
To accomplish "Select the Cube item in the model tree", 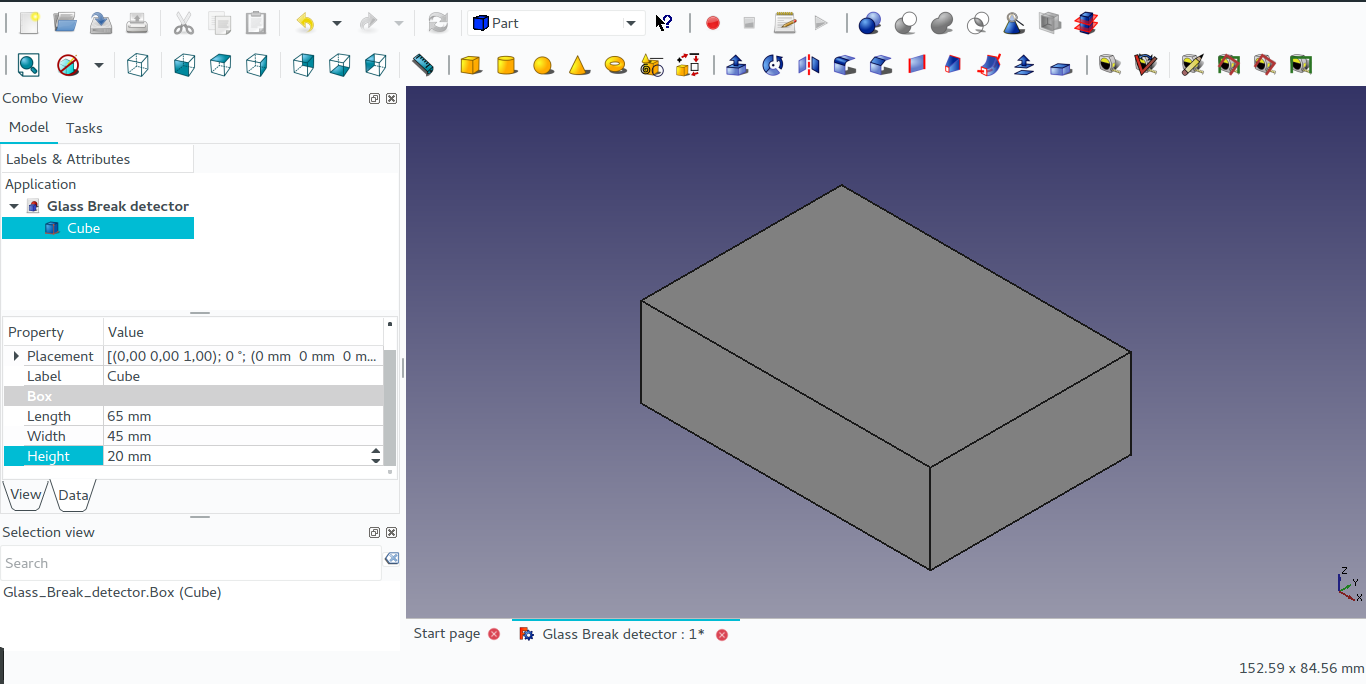I will (83, 228).
